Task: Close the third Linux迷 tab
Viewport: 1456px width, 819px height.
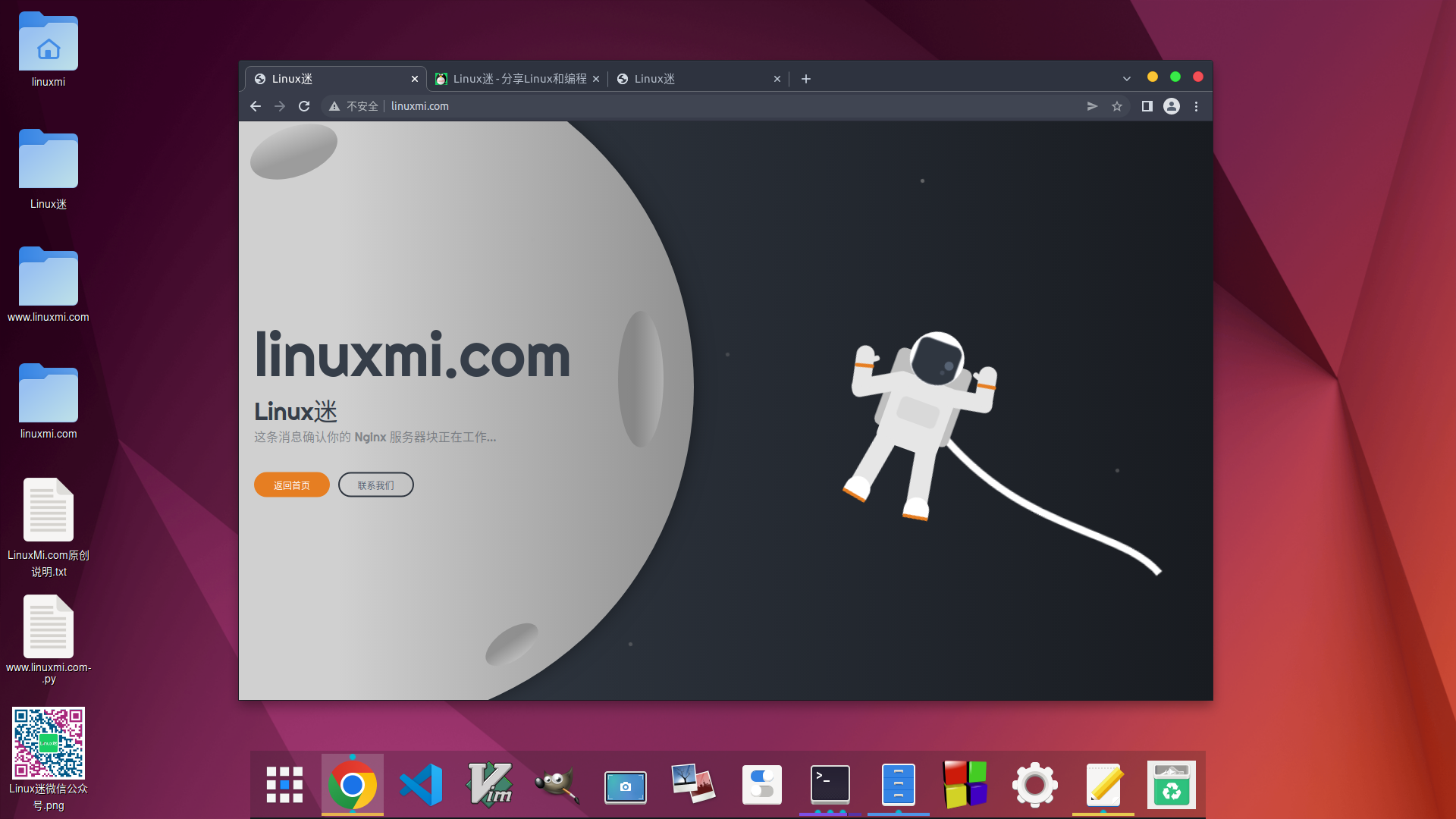Action: coord(777,79)
